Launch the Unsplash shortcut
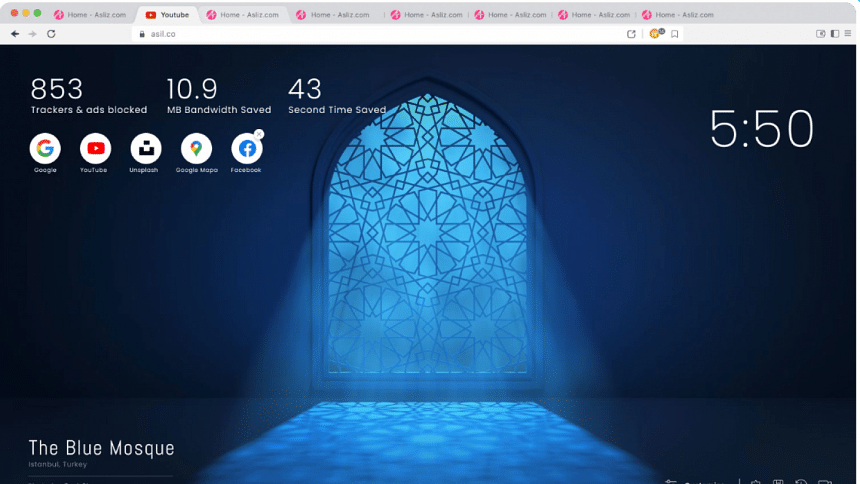The height and width of the screenshot is (484, 860). tap(146, 149)
